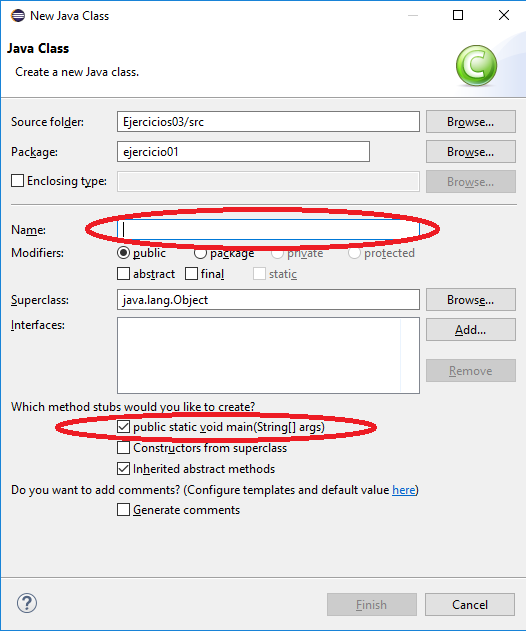The image size is (526, 631).
Task: Maximize the New Java Class dialog
Action: point(458,15)
